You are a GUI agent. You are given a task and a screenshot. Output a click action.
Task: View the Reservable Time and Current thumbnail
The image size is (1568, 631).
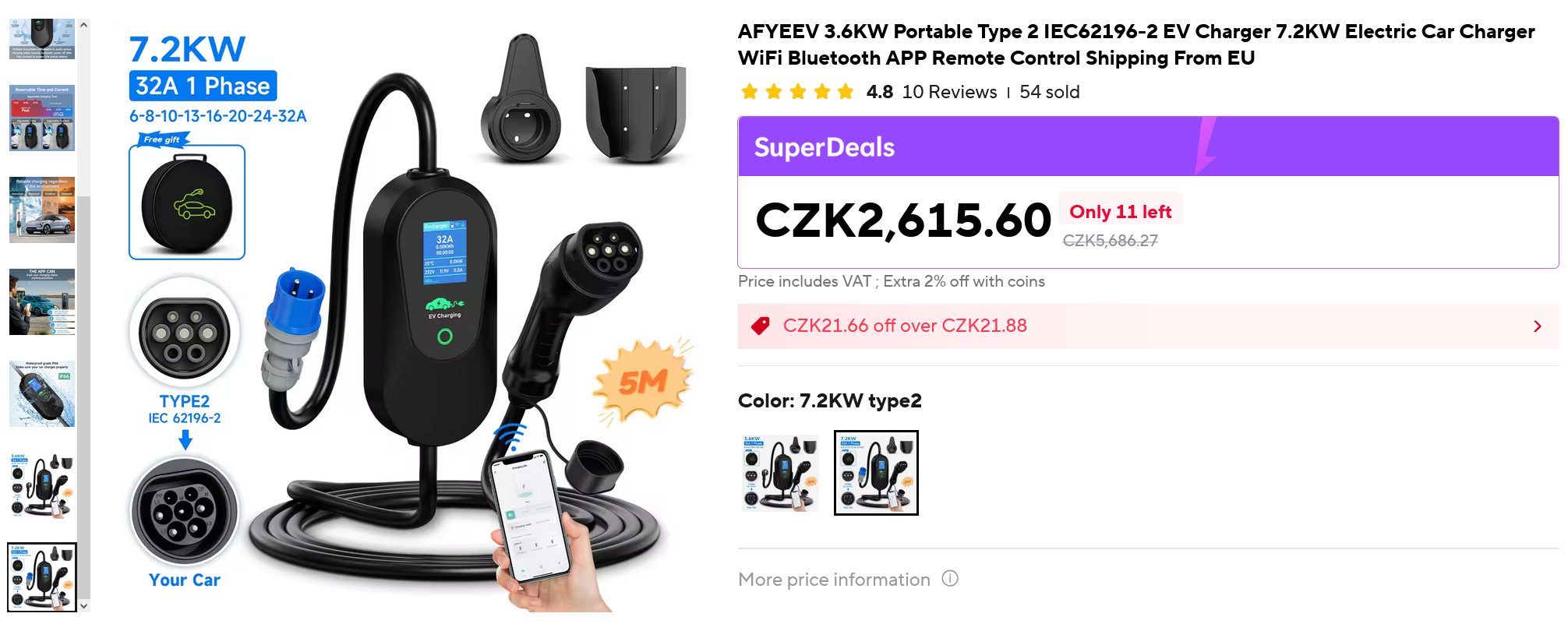pos(42,118)
